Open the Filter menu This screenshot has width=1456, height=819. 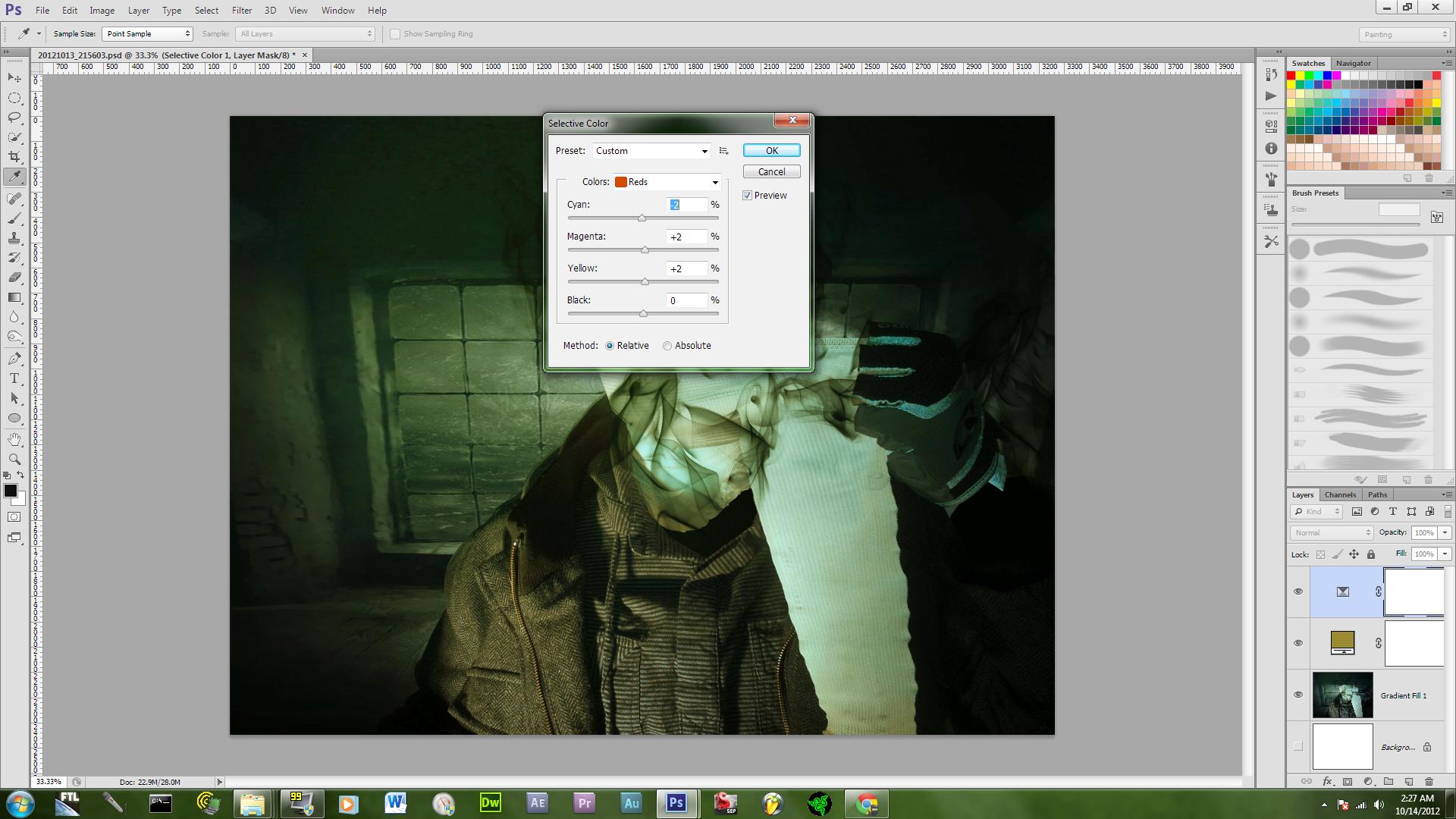(x=241, y=11)
